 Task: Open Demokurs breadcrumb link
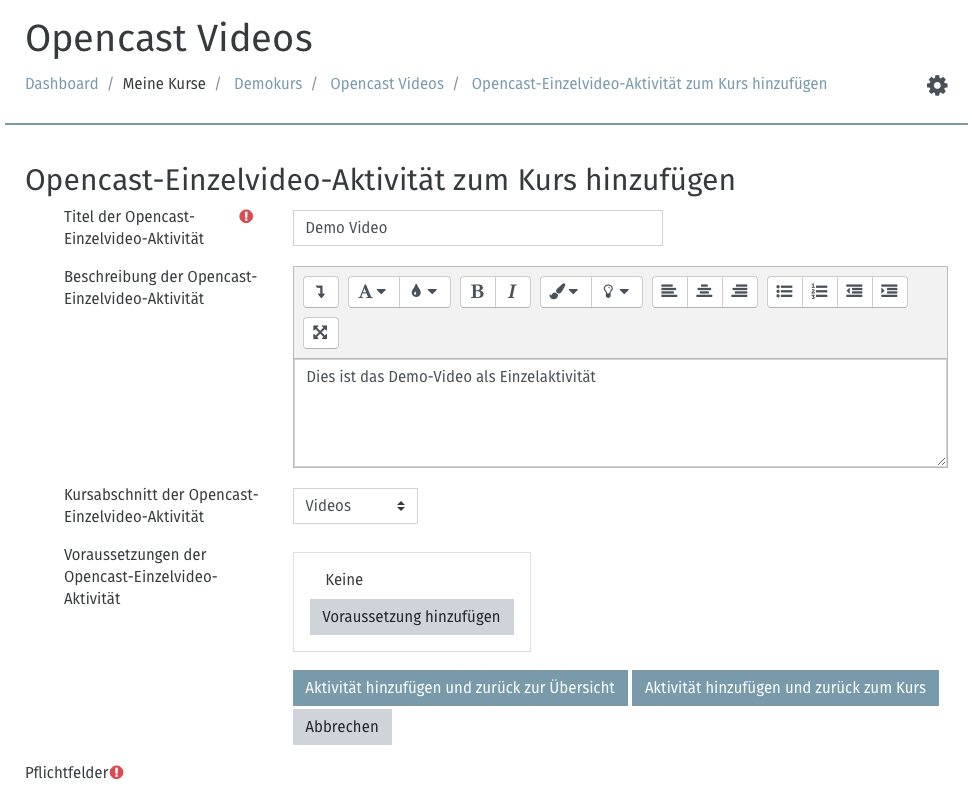point(268,84)
